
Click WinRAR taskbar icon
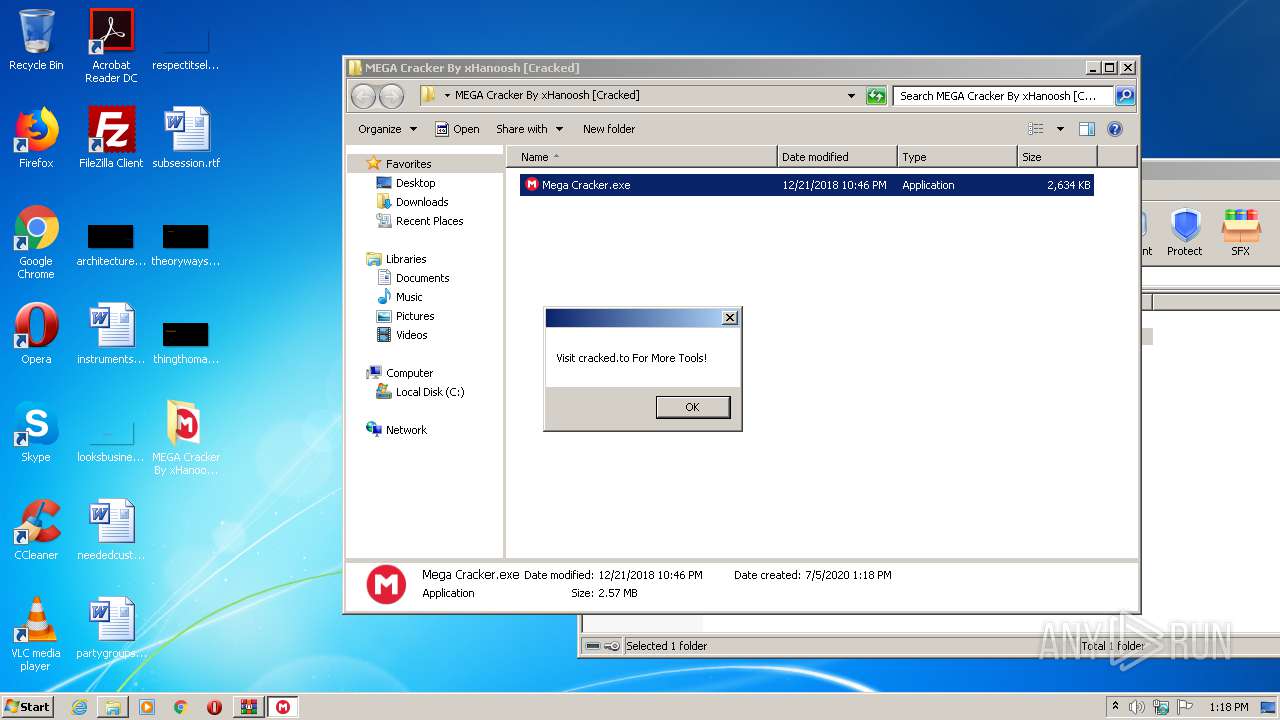248,707
